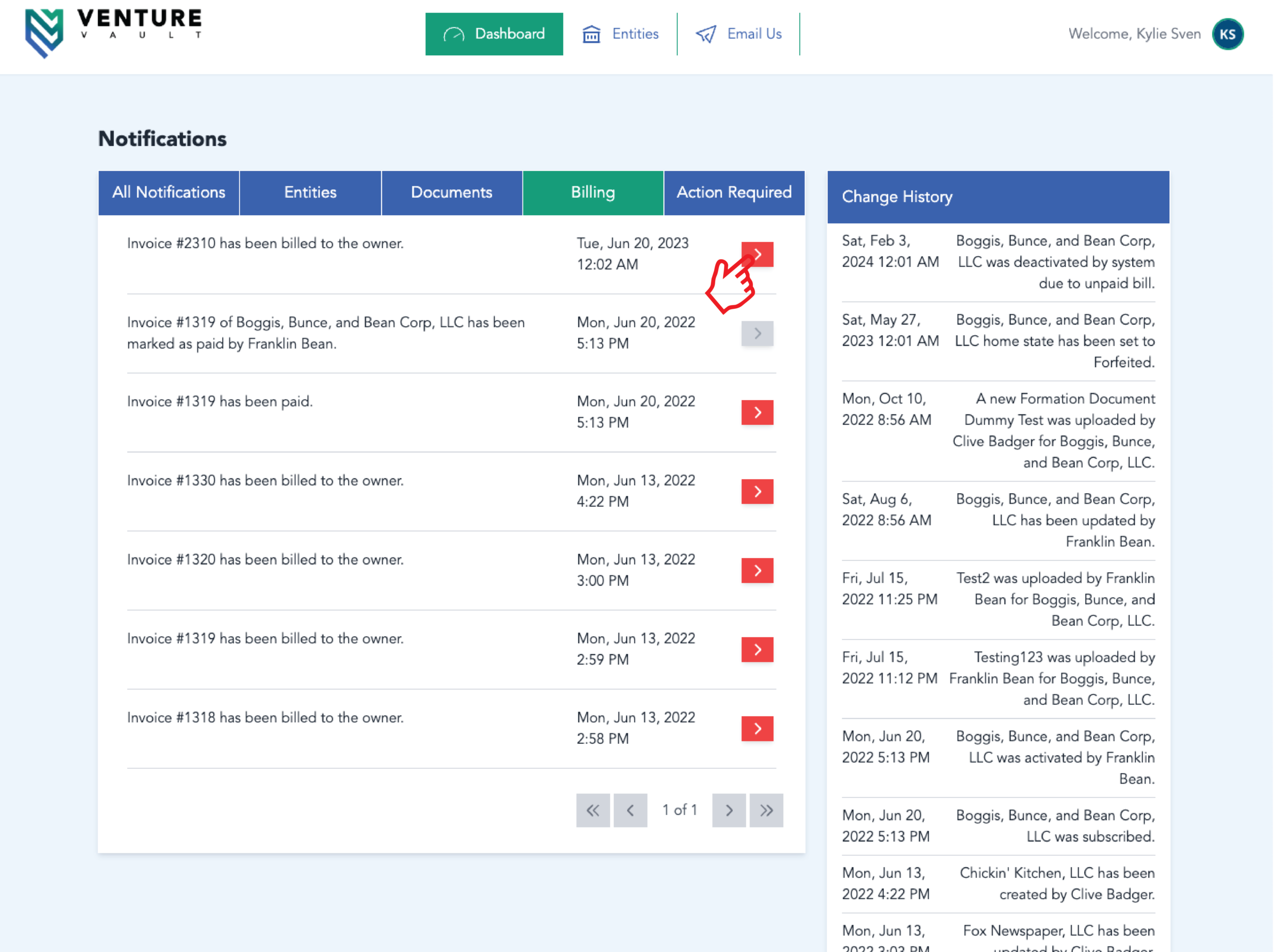Open the Invoice #1330 billed notification arrow
This screenshot has width=1275, height=952.
point(757,492)
